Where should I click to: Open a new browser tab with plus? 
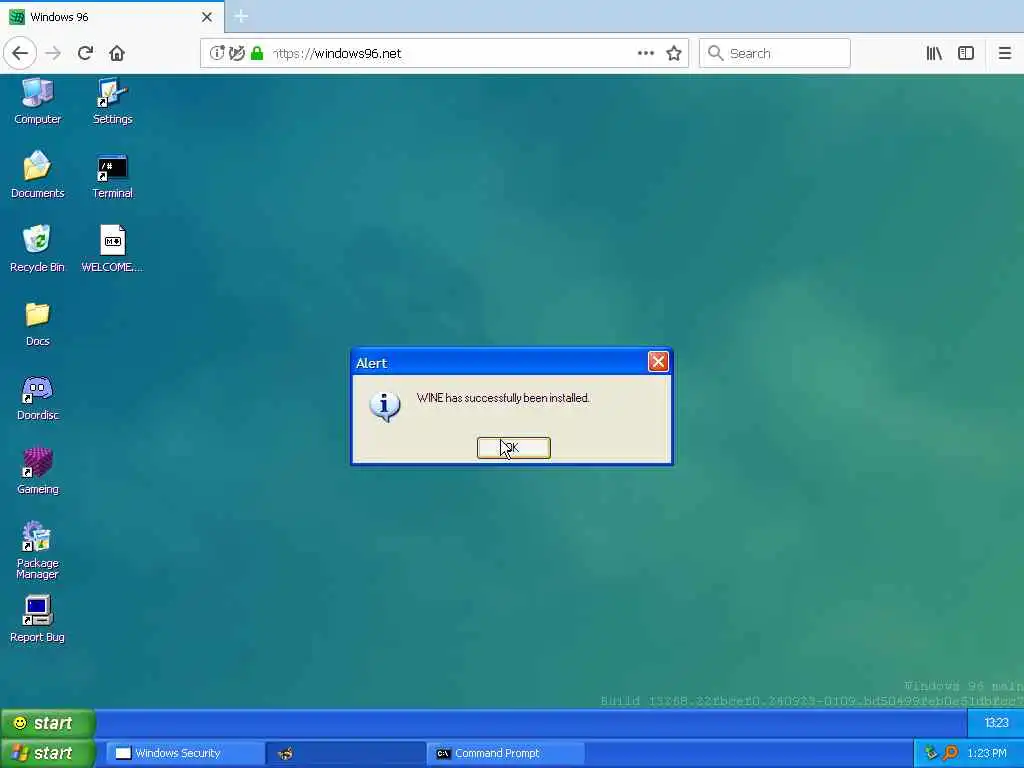coord(241,16)
